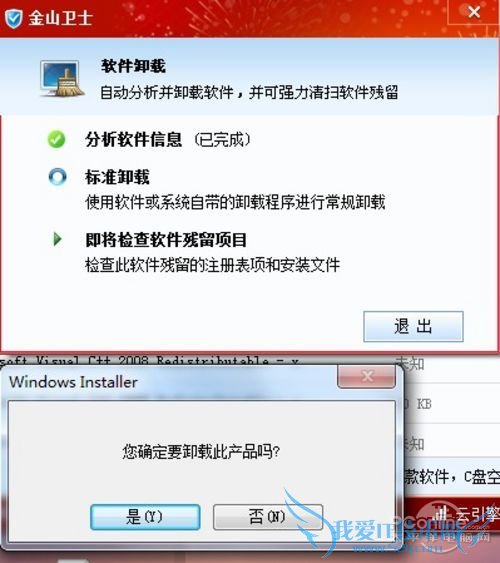This screenshot has width=500, height=563.
Task: Close the Windows Installer dialog
Action: [x=366, y=377]
